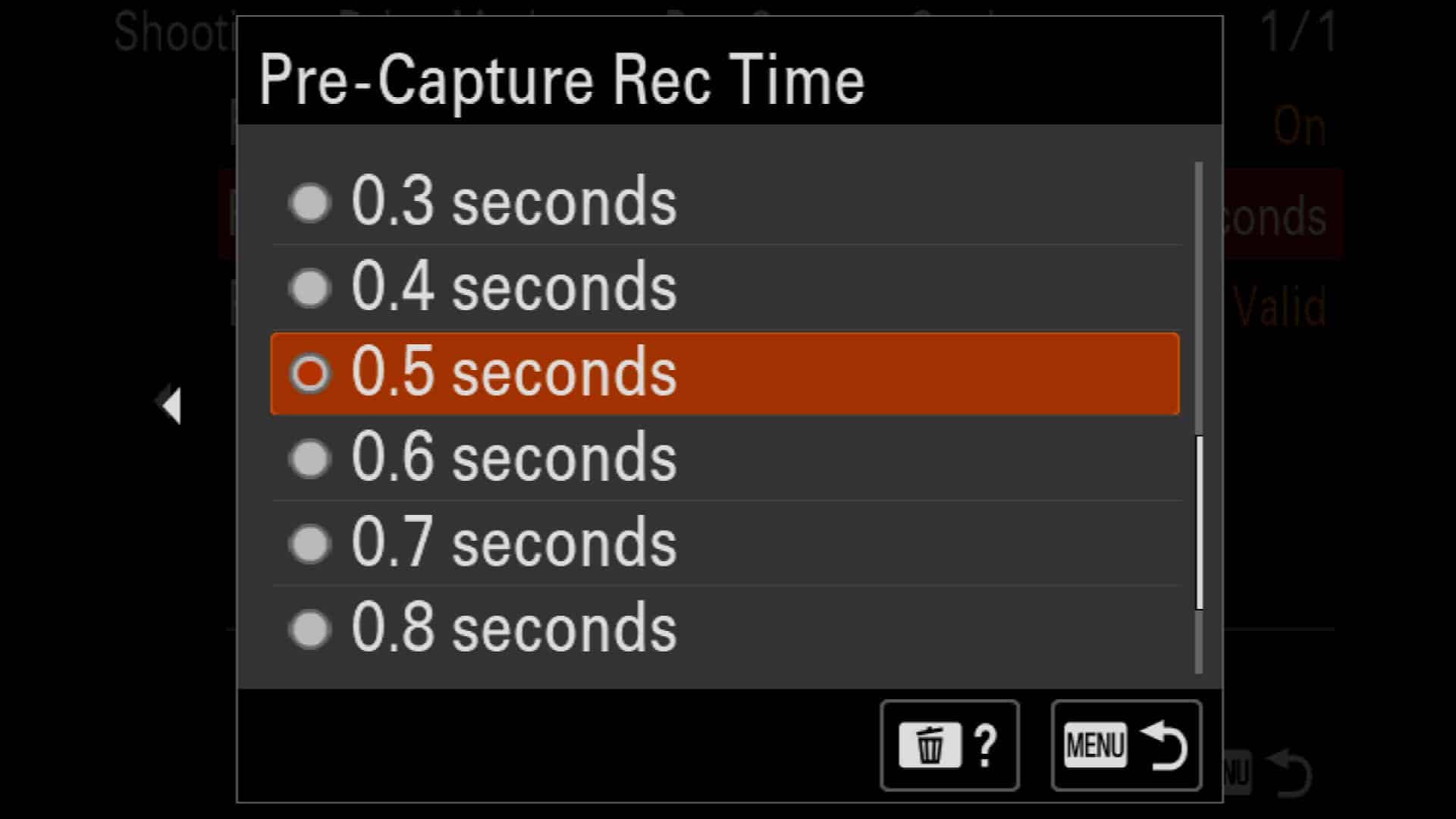Click the trash can delete icon

[x=930, y=745]
